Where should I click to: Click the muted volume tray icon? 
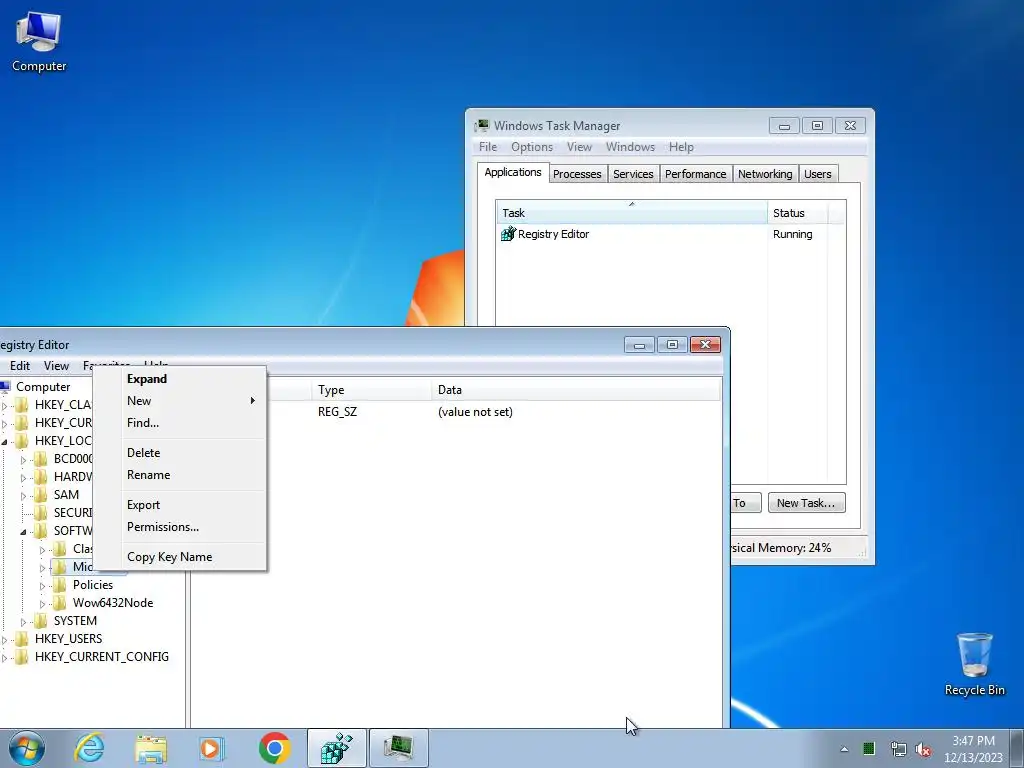click(923, 749)
